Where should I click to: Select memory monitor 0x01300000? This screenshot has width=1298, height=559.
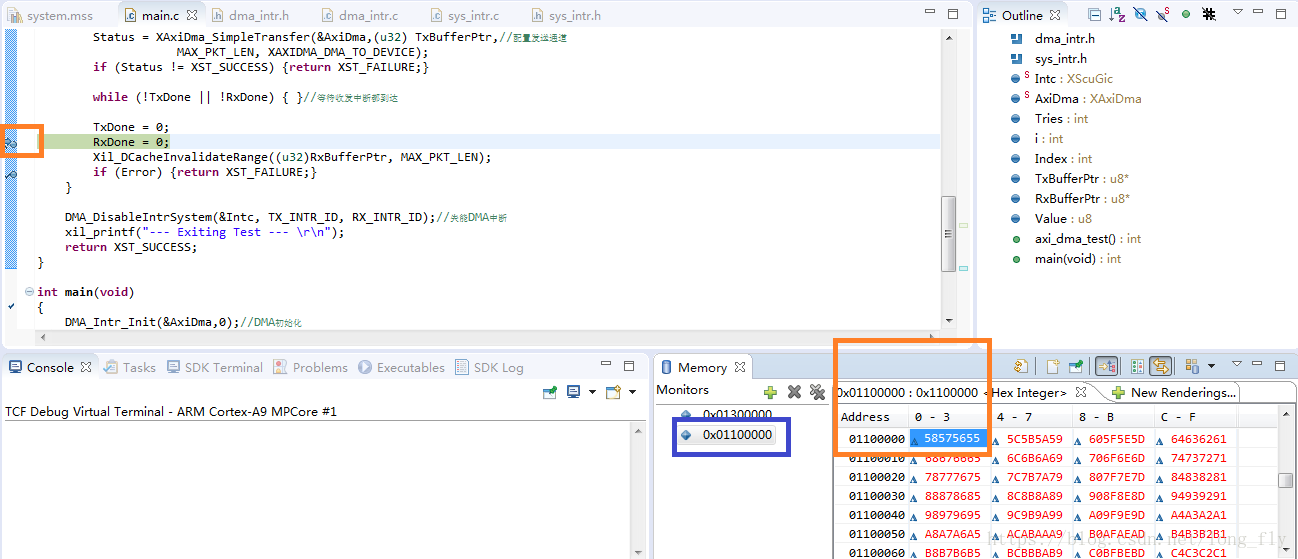737,414
